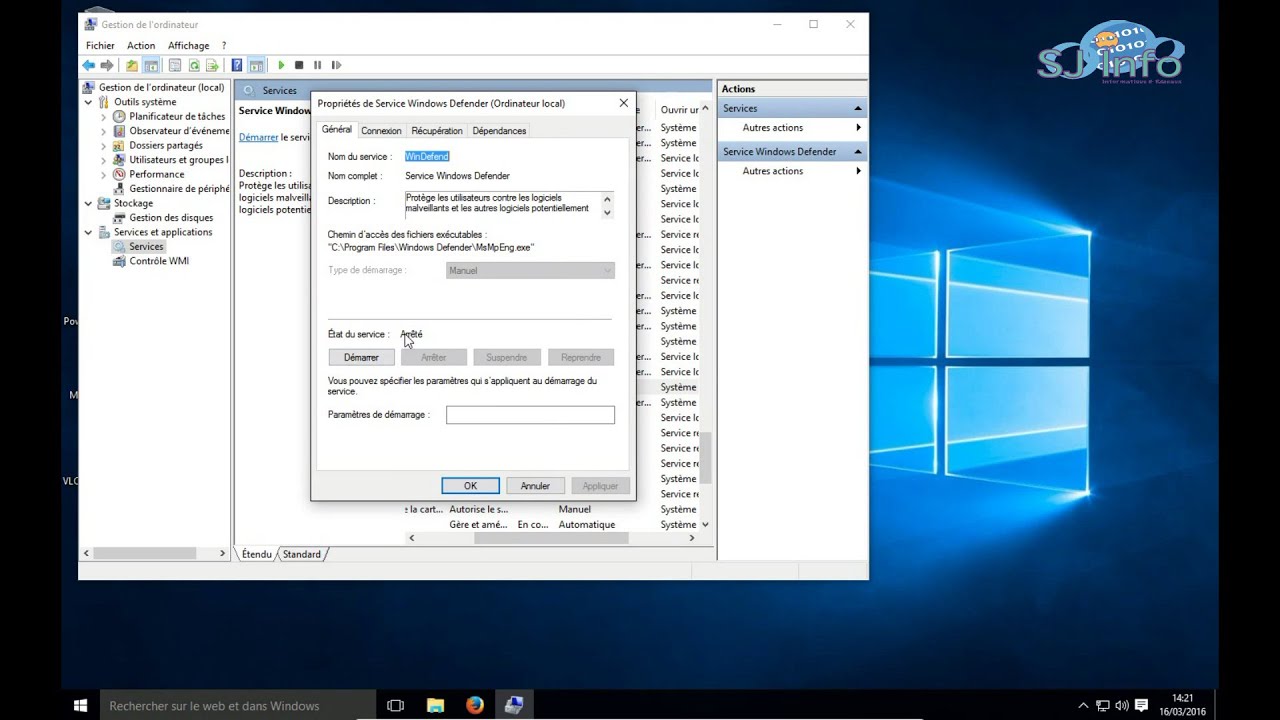Collapse the Services section in Actions pane
The width and height of the screenshot is (1280, 720).
click(857, 108)
